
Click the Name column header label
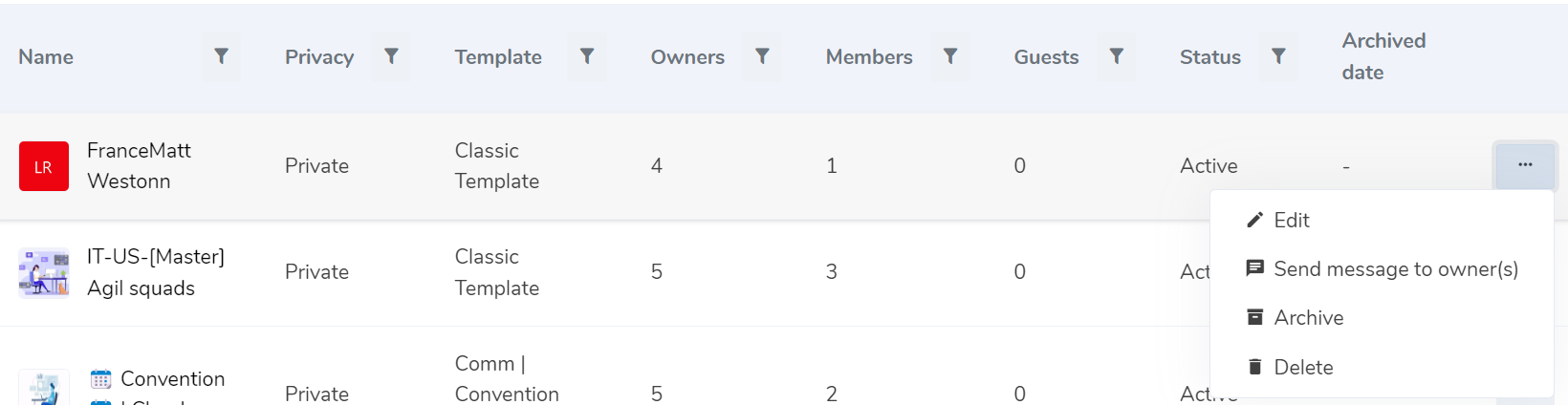click(46, 57)
